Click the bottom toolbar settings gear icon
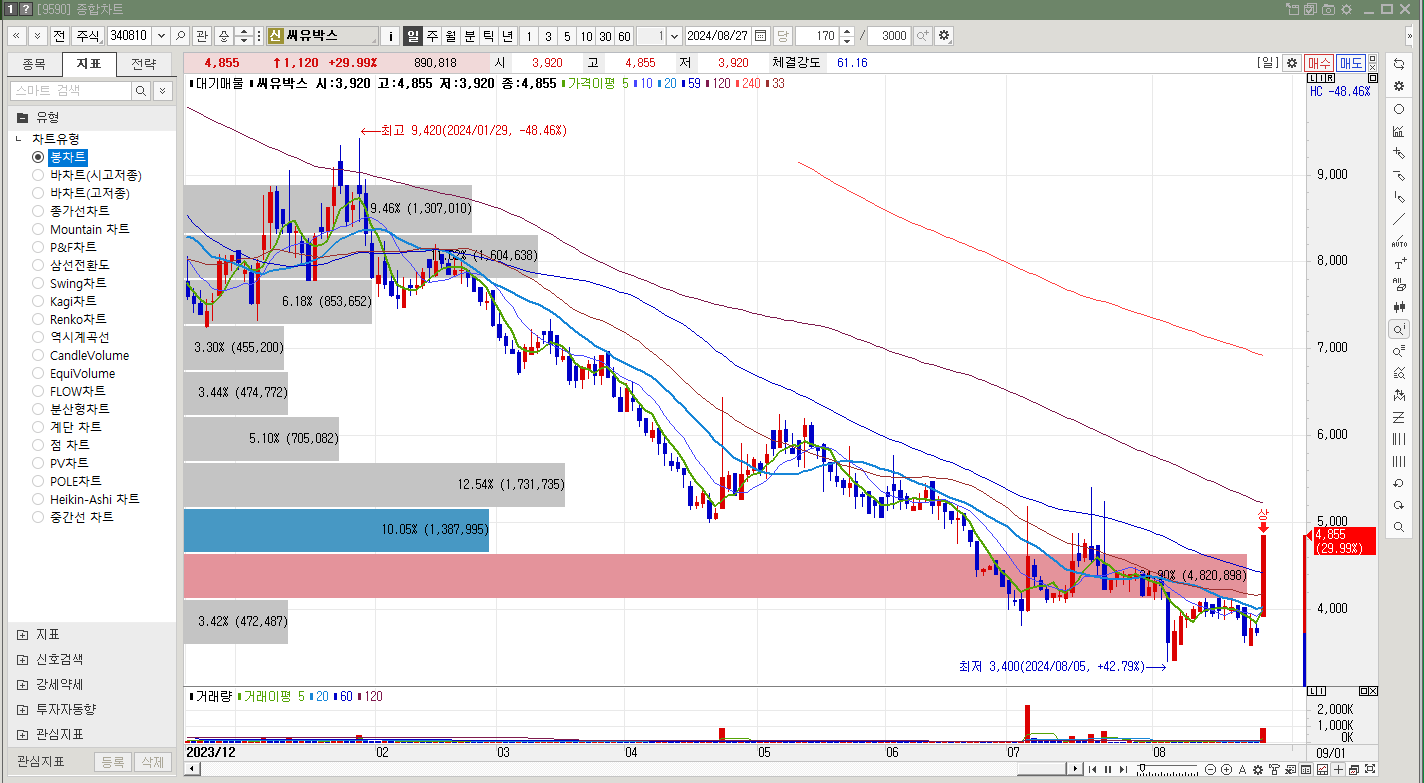 [x=1257, y=769]
